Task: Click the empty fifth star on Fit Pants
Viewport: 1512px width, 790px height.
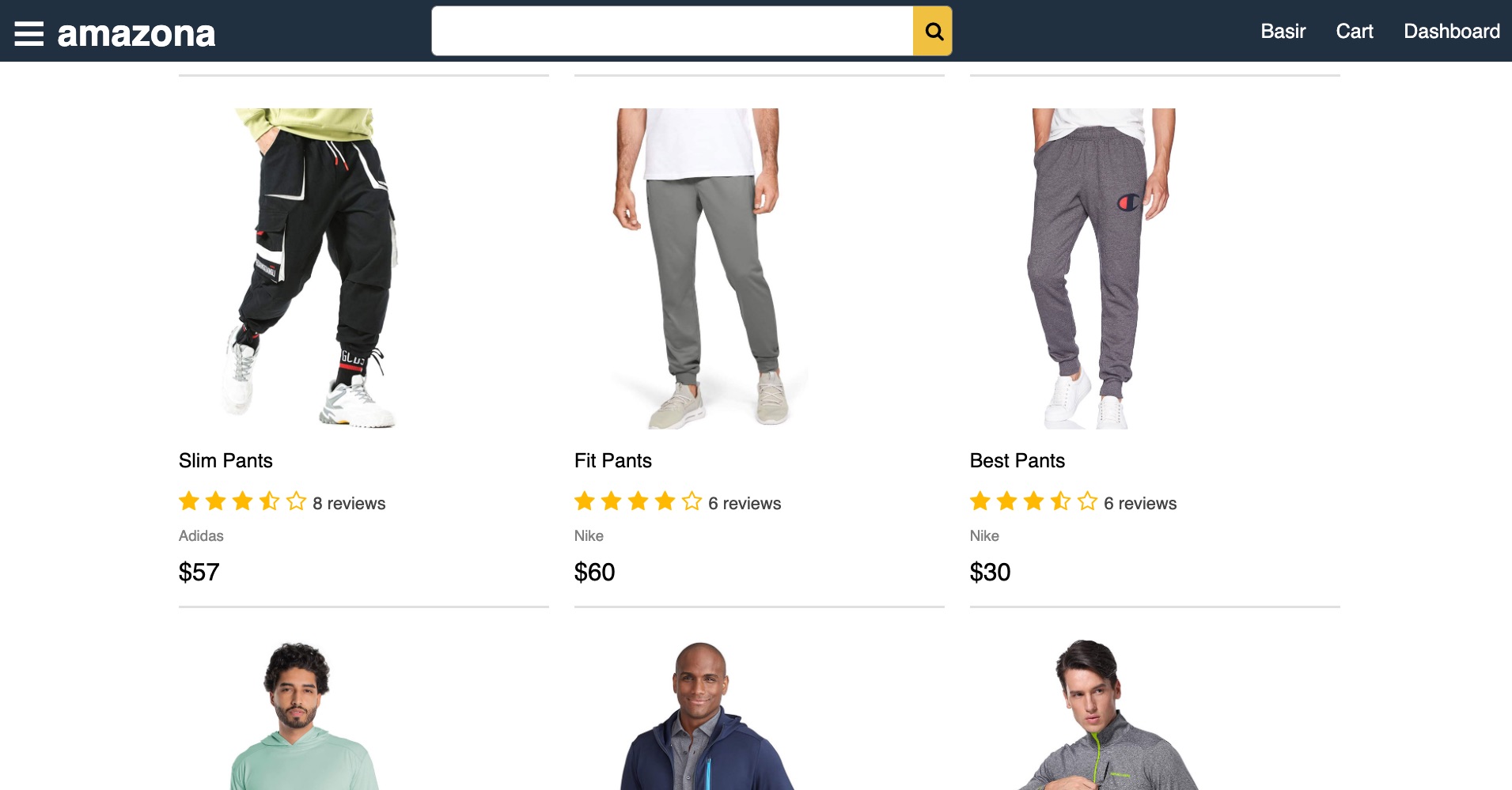Action: 692,501
